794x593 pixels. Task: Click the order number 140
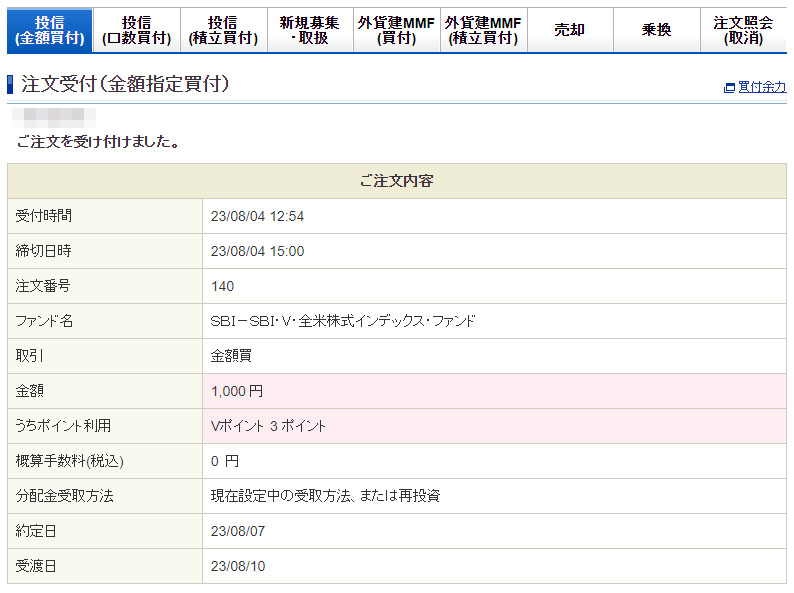[x=223, y=286]
